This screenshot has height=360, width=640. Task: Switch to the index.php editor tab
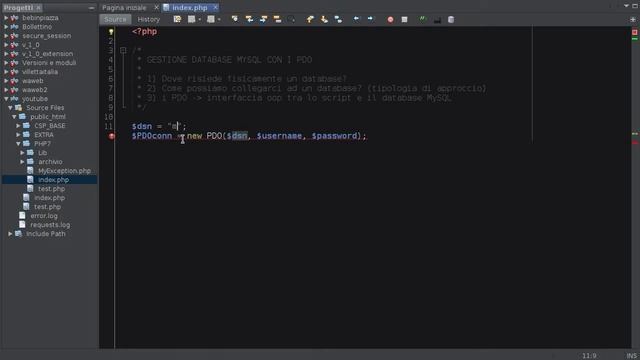189,8
